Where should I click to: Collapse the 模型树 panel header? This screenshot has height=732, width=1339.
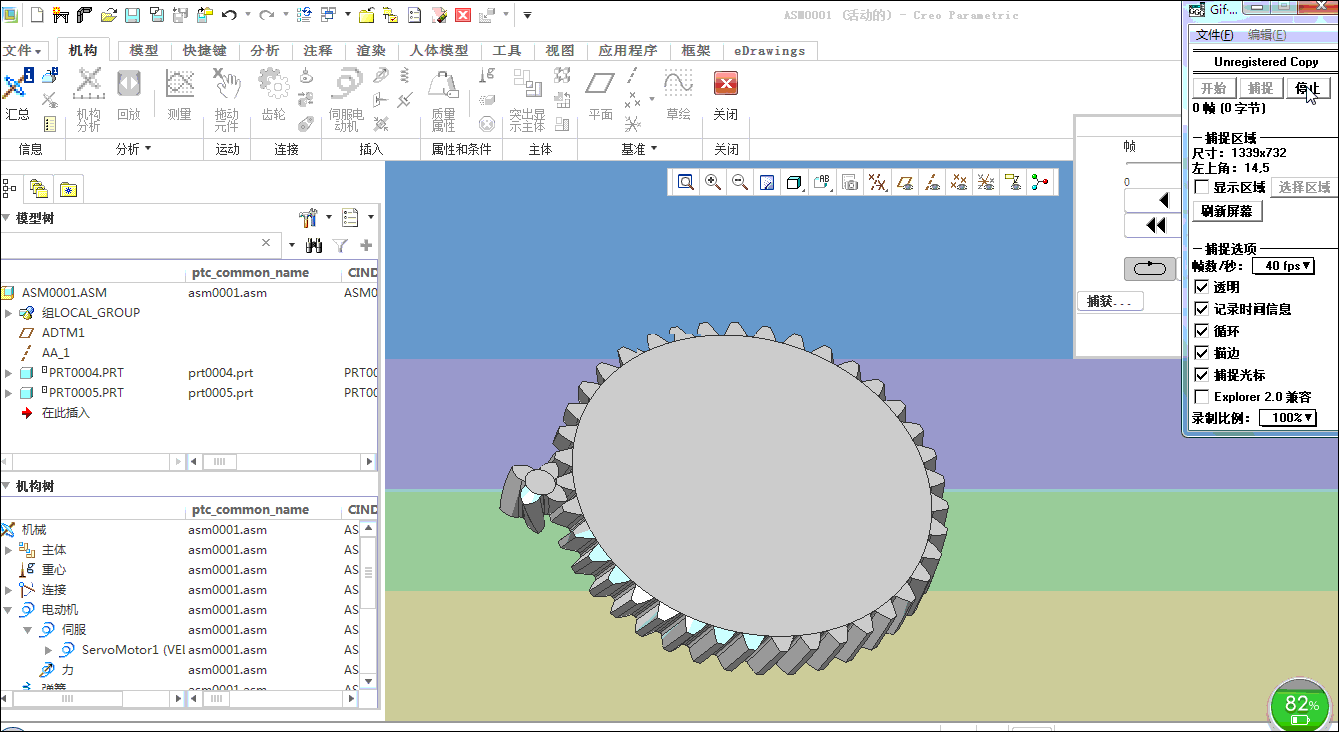[6, 218]
